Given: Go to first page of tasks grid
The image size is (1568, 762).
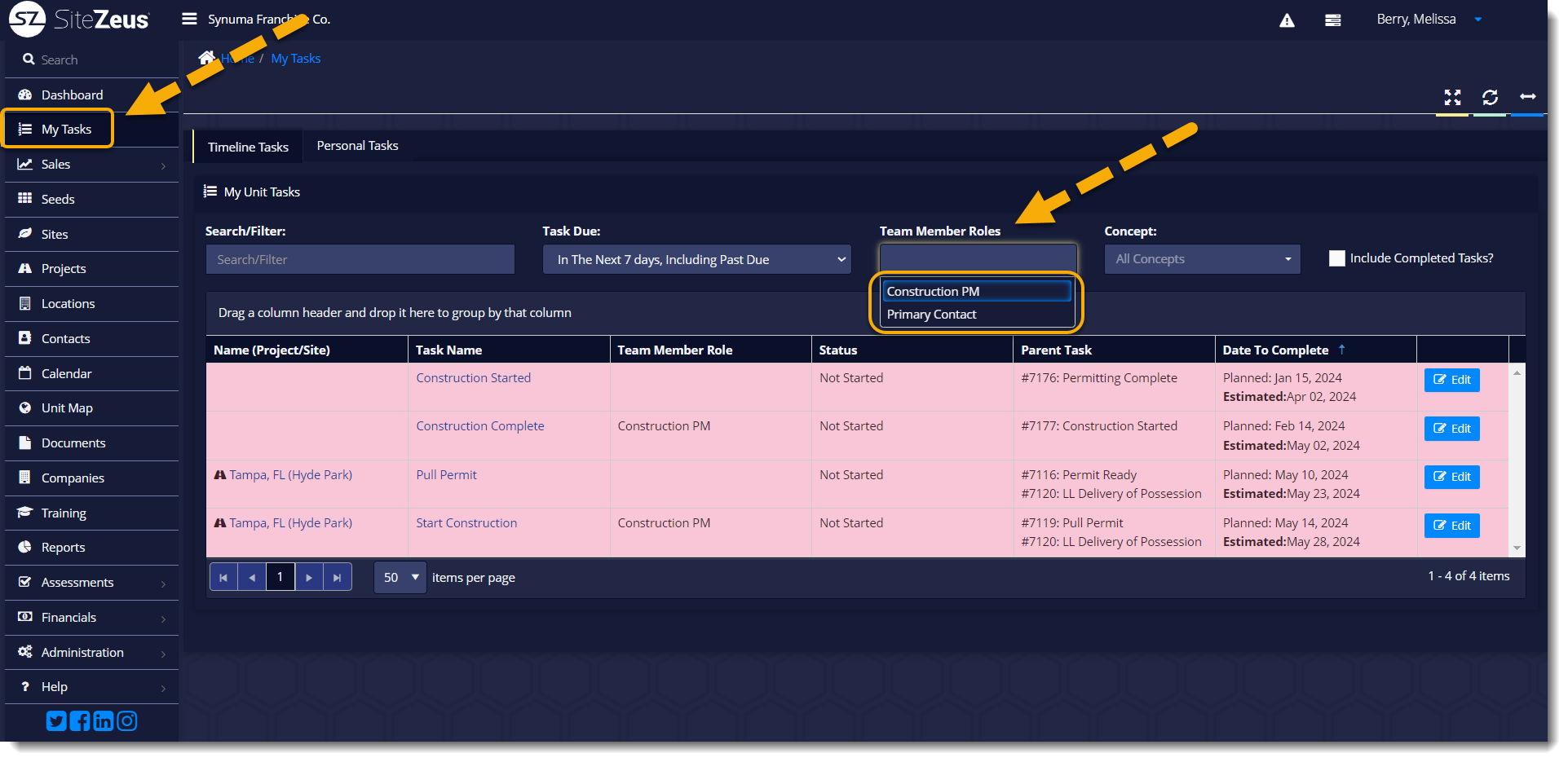Looking at the screenshot, I should tap(223, 577).
